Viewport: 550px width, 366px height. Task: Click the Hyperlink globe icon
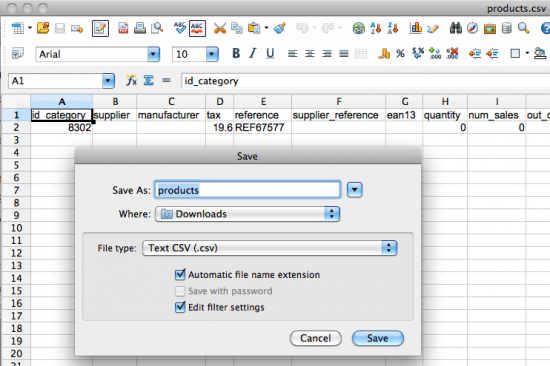click(358, 28)
